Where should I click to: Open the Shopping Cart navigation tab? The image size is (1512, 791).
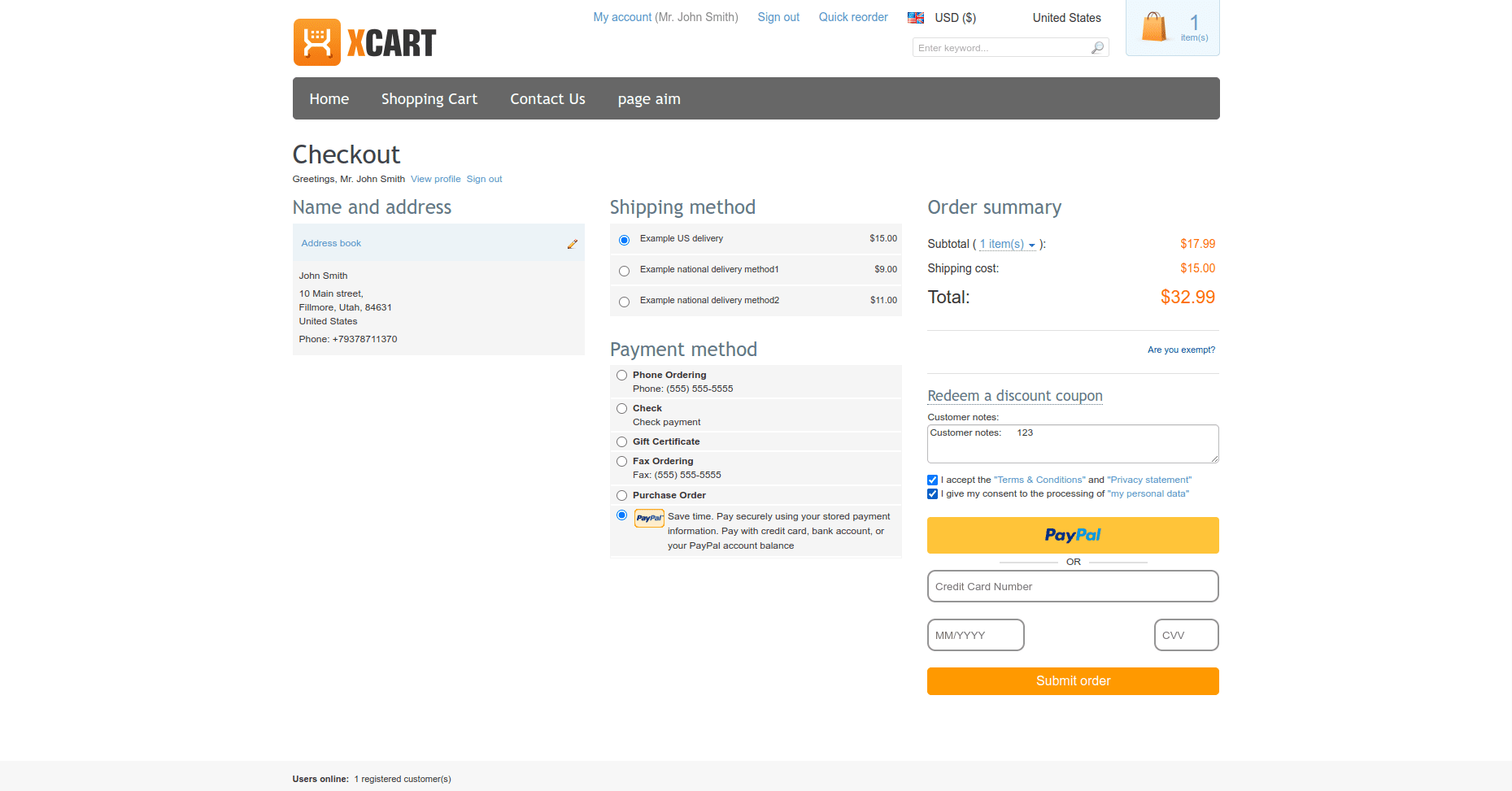[x=429, y=98]
